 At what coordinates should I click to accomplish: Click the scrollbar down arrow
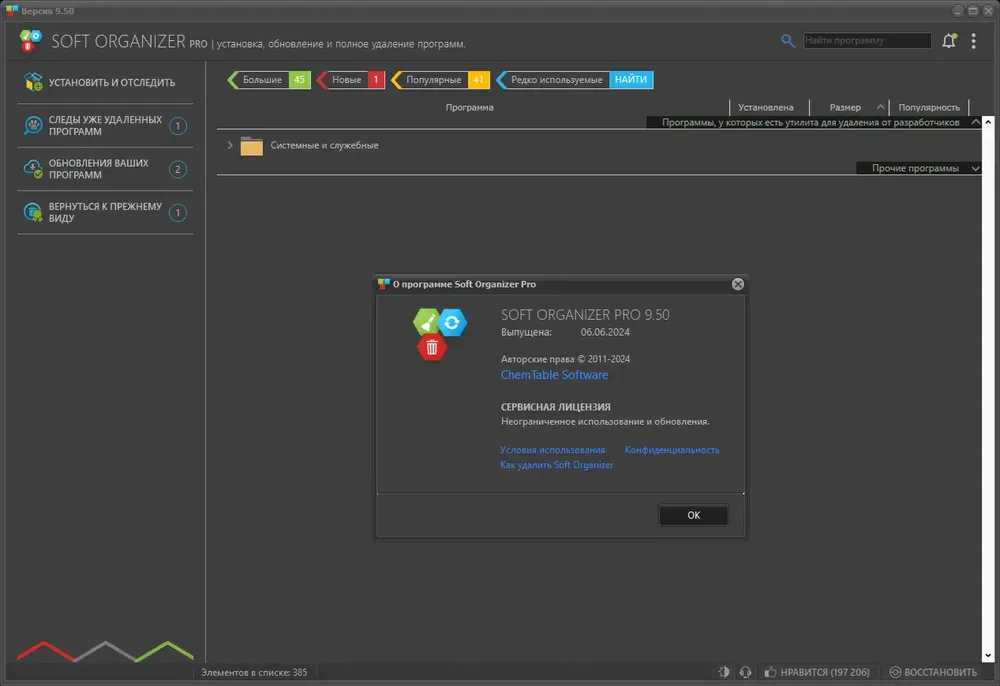[988, 655]
